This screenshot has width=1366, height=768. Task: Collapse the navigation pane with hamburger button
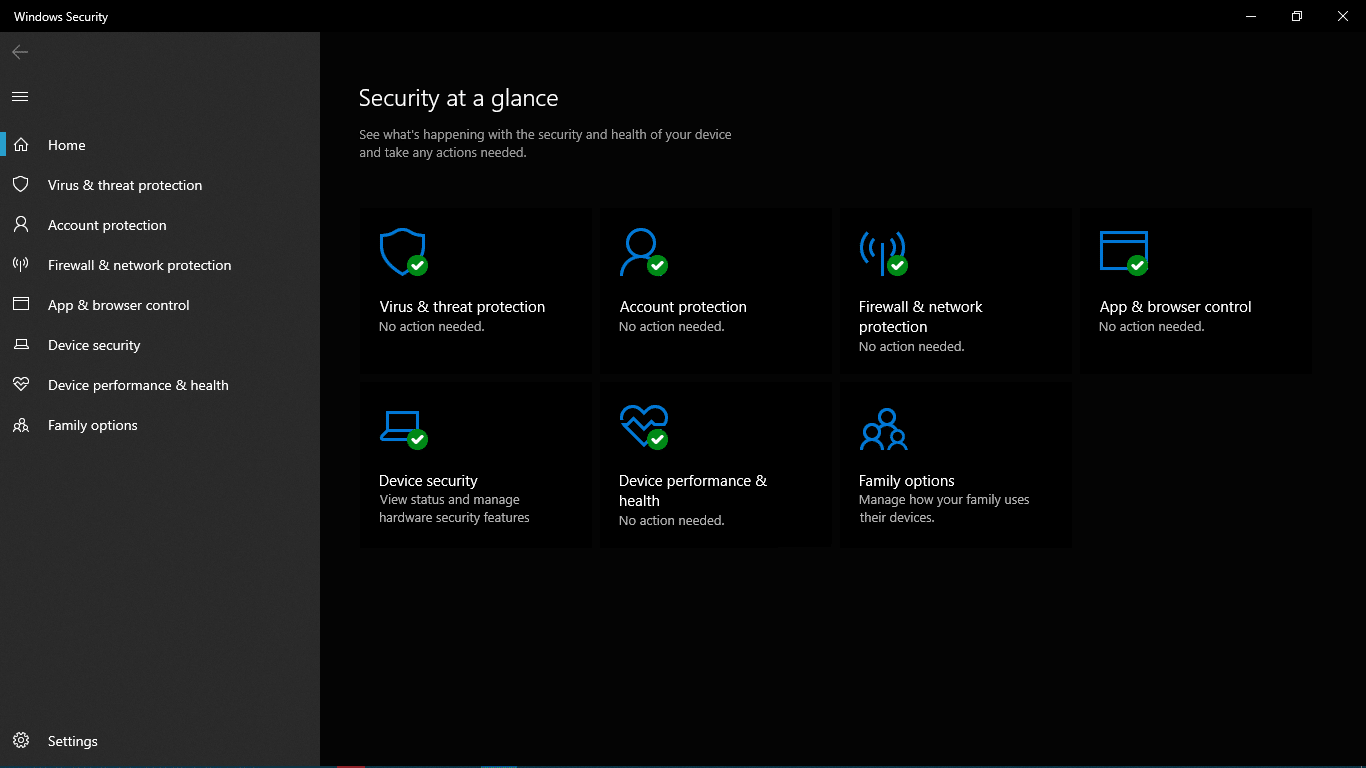coord(20,97)
